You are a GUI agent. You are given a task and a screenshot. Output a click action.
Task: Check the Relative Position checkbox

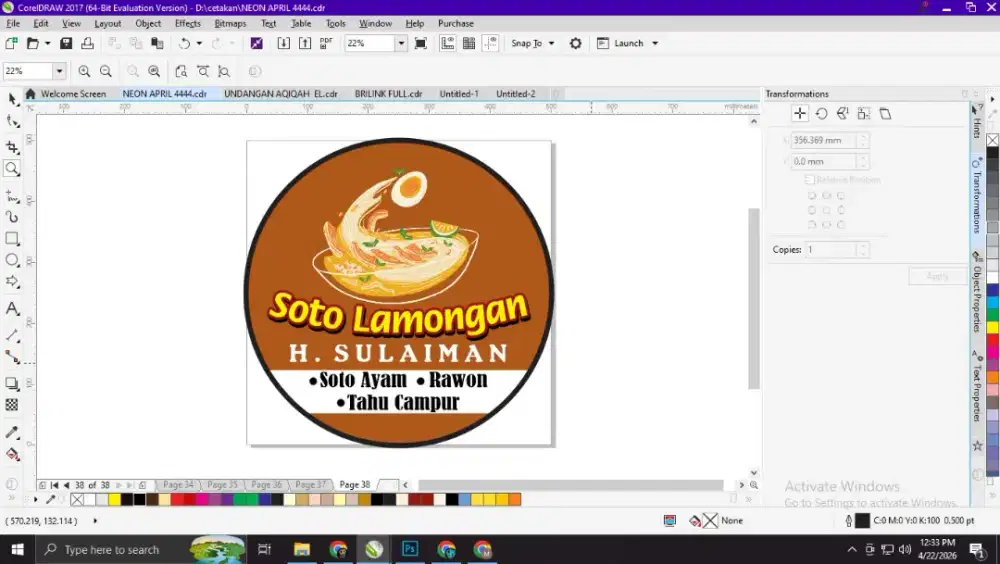(809, 180)
